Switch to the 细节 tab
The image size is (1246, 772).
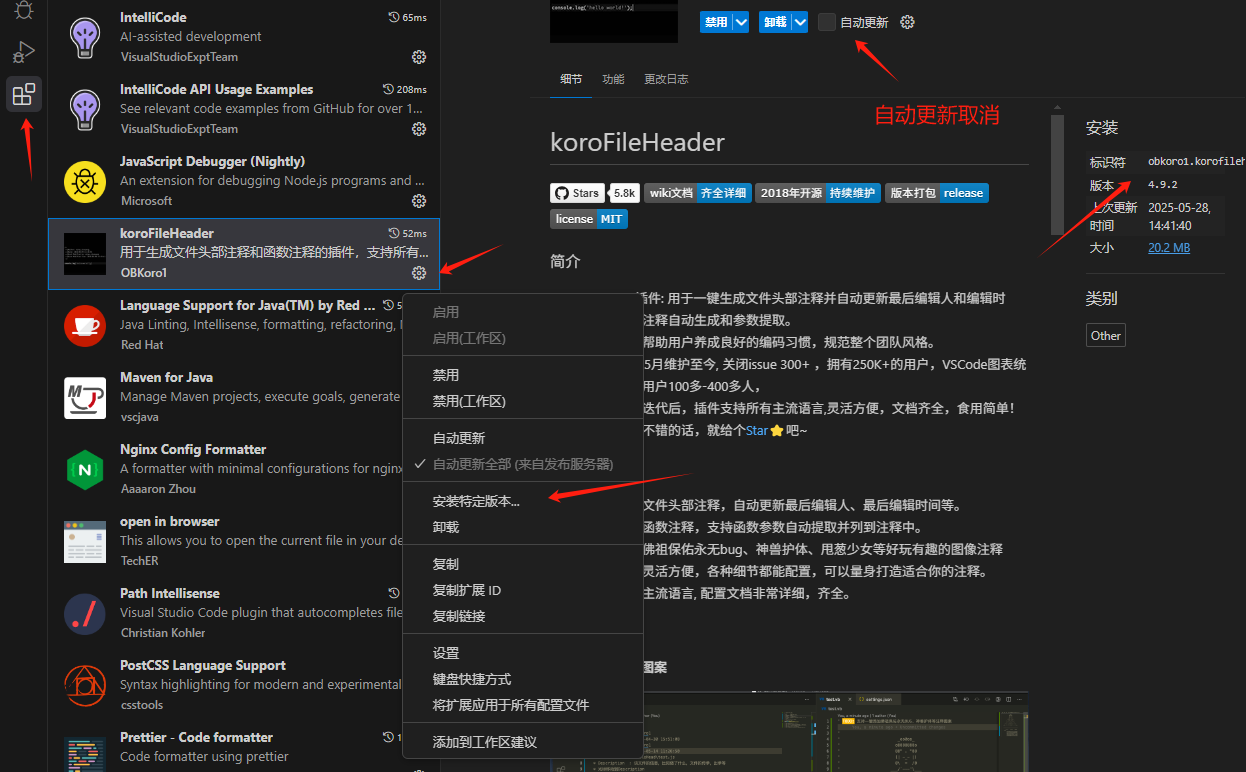(571, 79)
